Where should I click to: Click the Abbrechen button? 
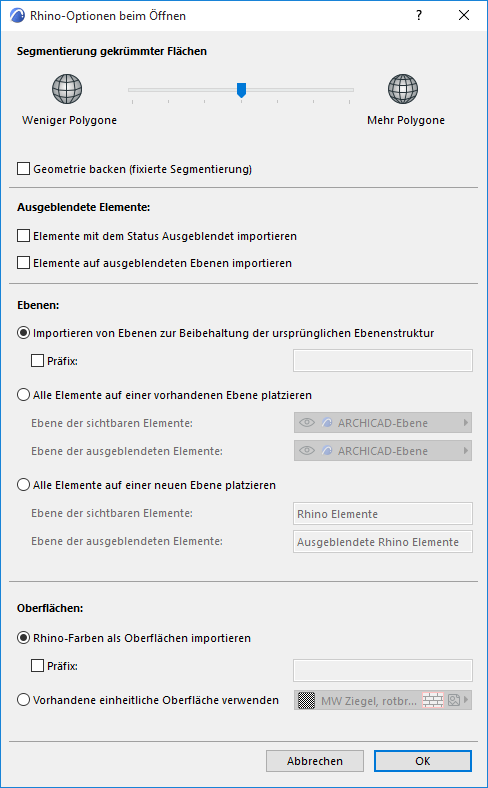[x=315, y=761]
